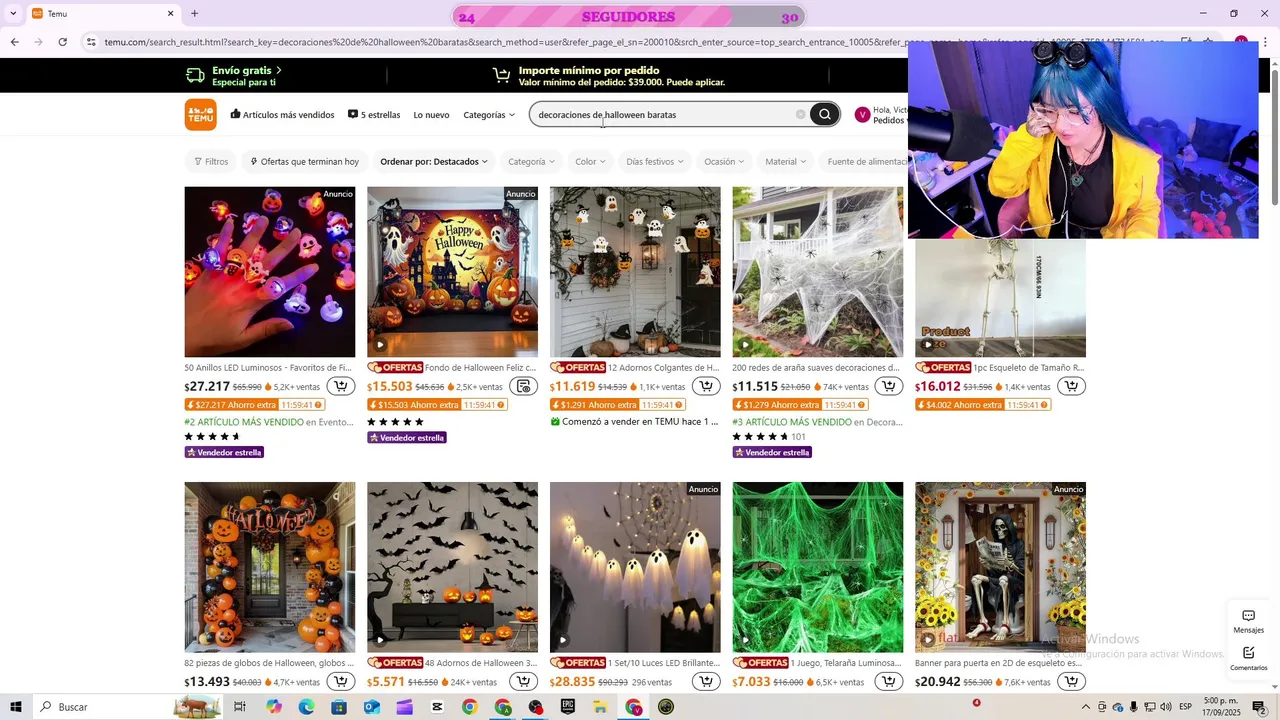Open the balloon arch product image
Screen dimensions: 1280x720
pos(270,567)
